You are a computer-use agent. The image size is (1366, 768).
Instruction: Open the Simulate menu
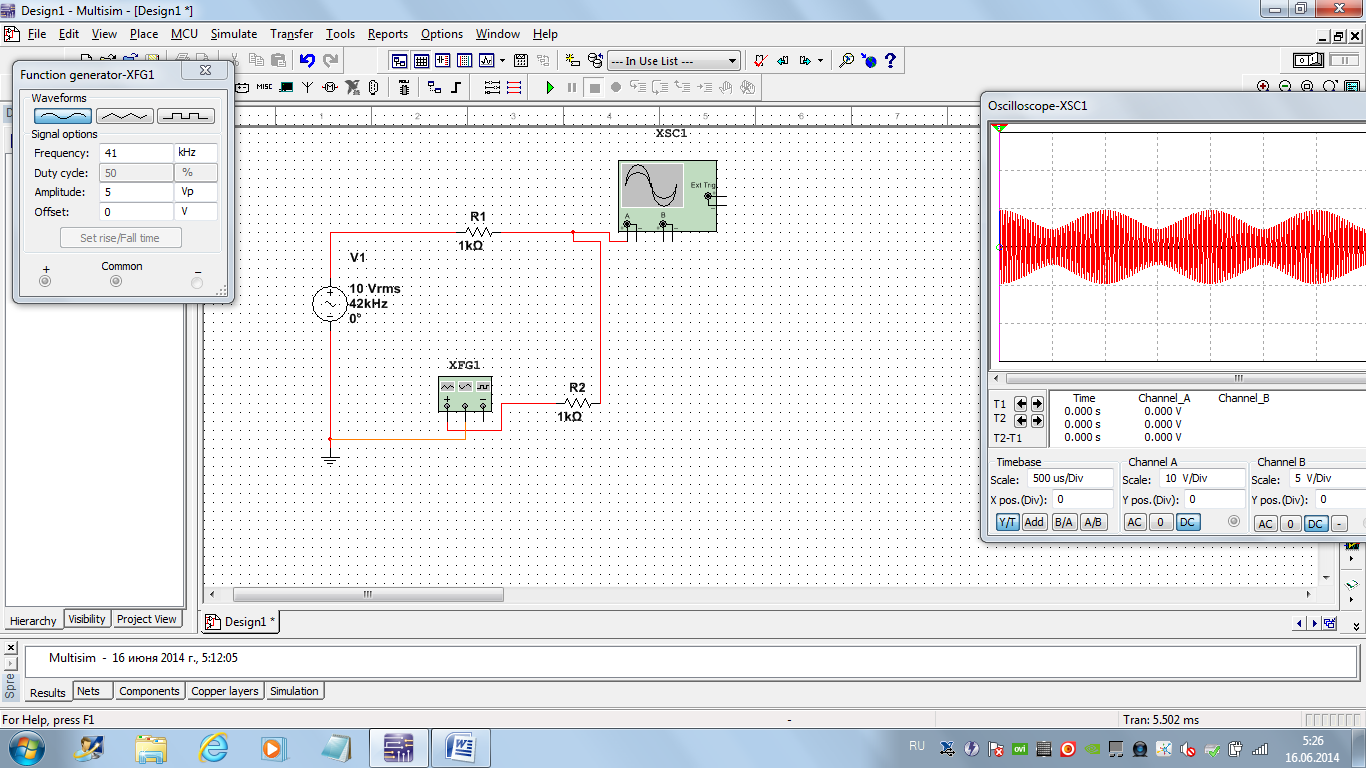pyautogui.click(x=234, y=34)
